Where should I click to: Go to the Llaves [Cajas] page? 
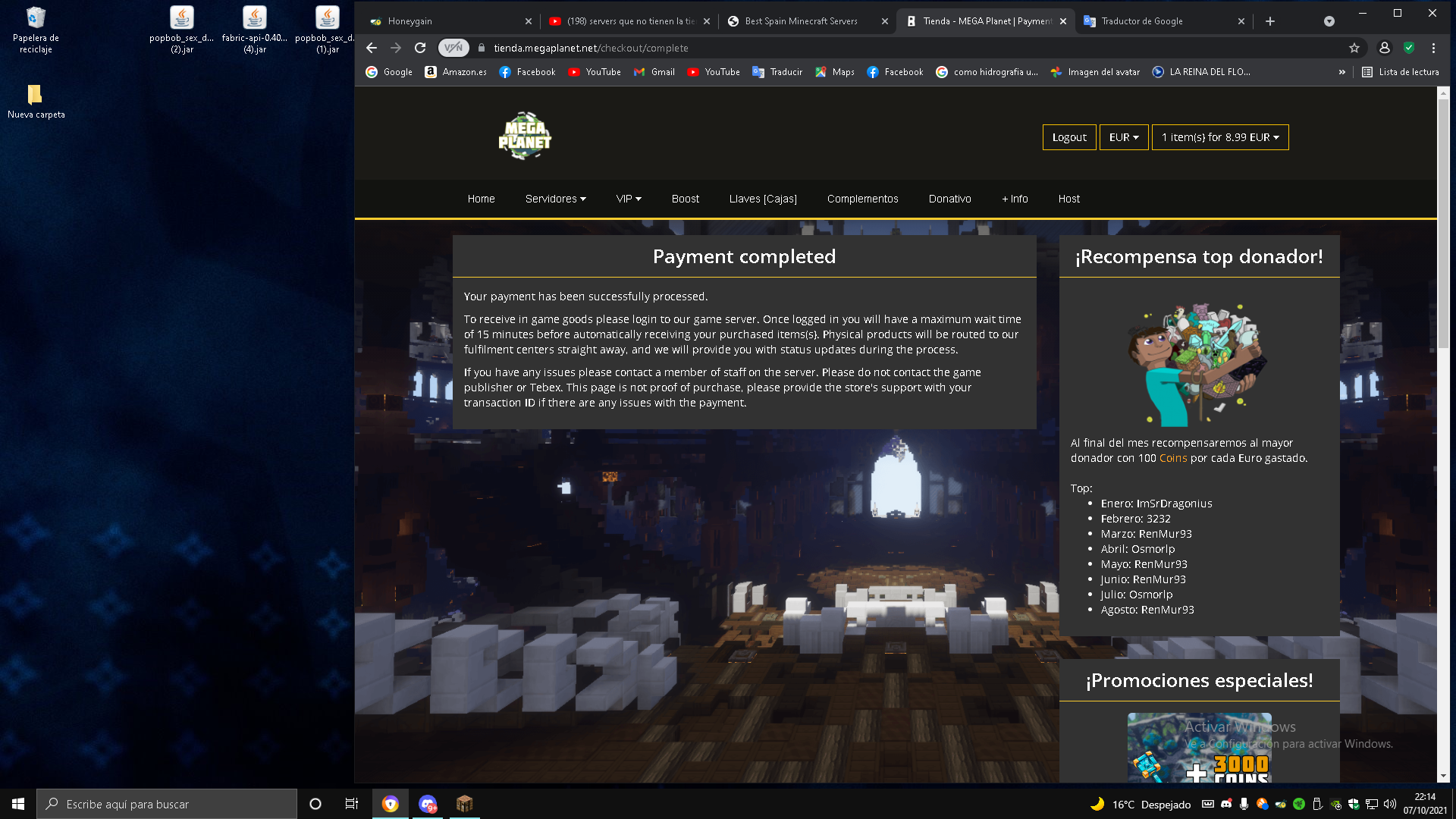pyautogui.click(x=763, y=199)
